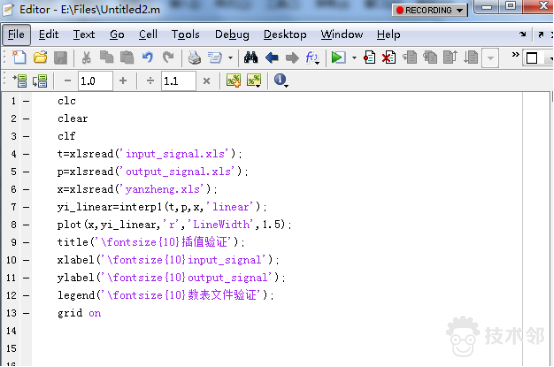The width and height of the screenshot is (554, 367).
Task: Click the 'clf' command on line 3
Action: (66, 136)
